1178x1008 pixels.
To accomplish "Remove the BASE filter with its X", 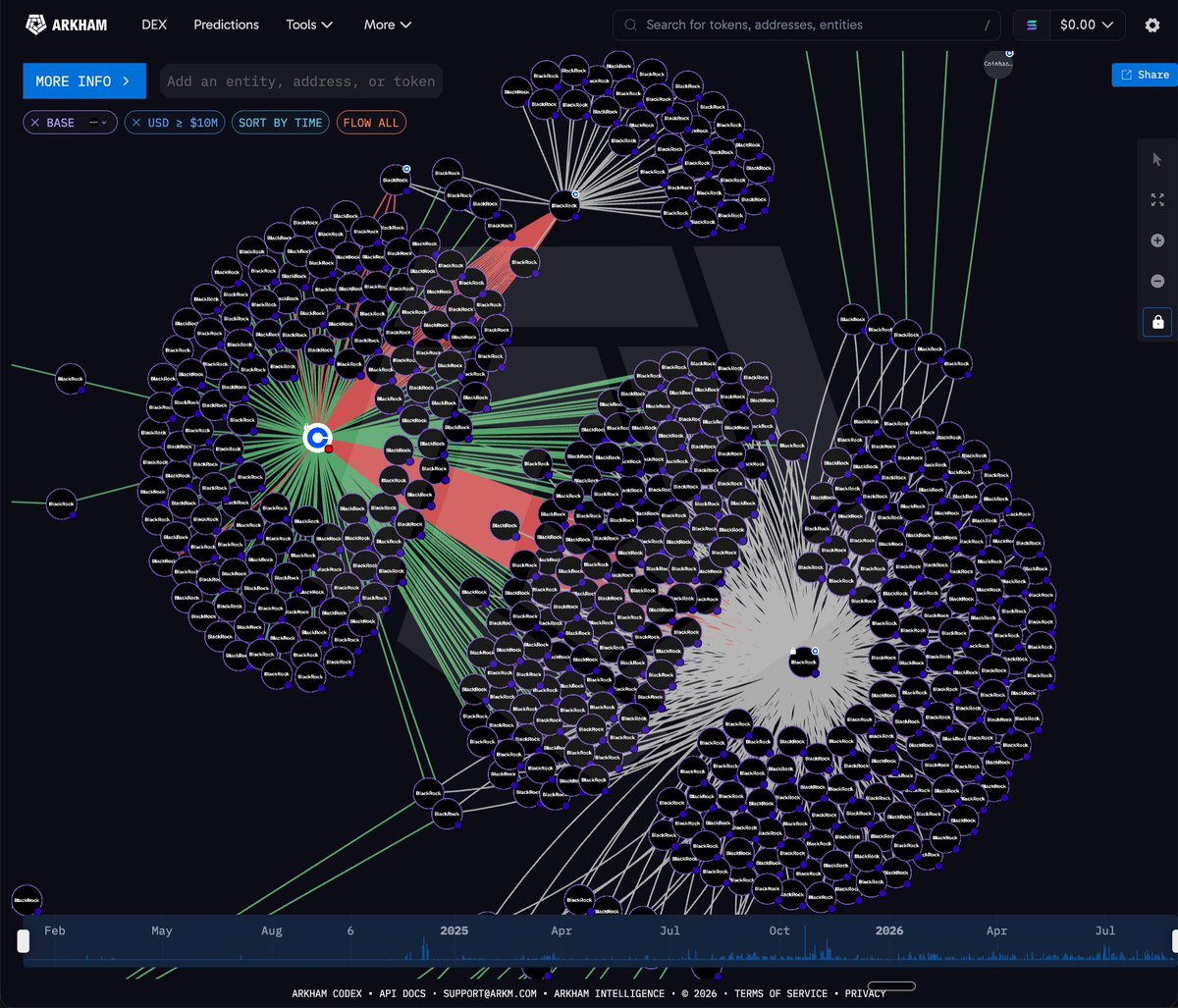I will (35, 123).
